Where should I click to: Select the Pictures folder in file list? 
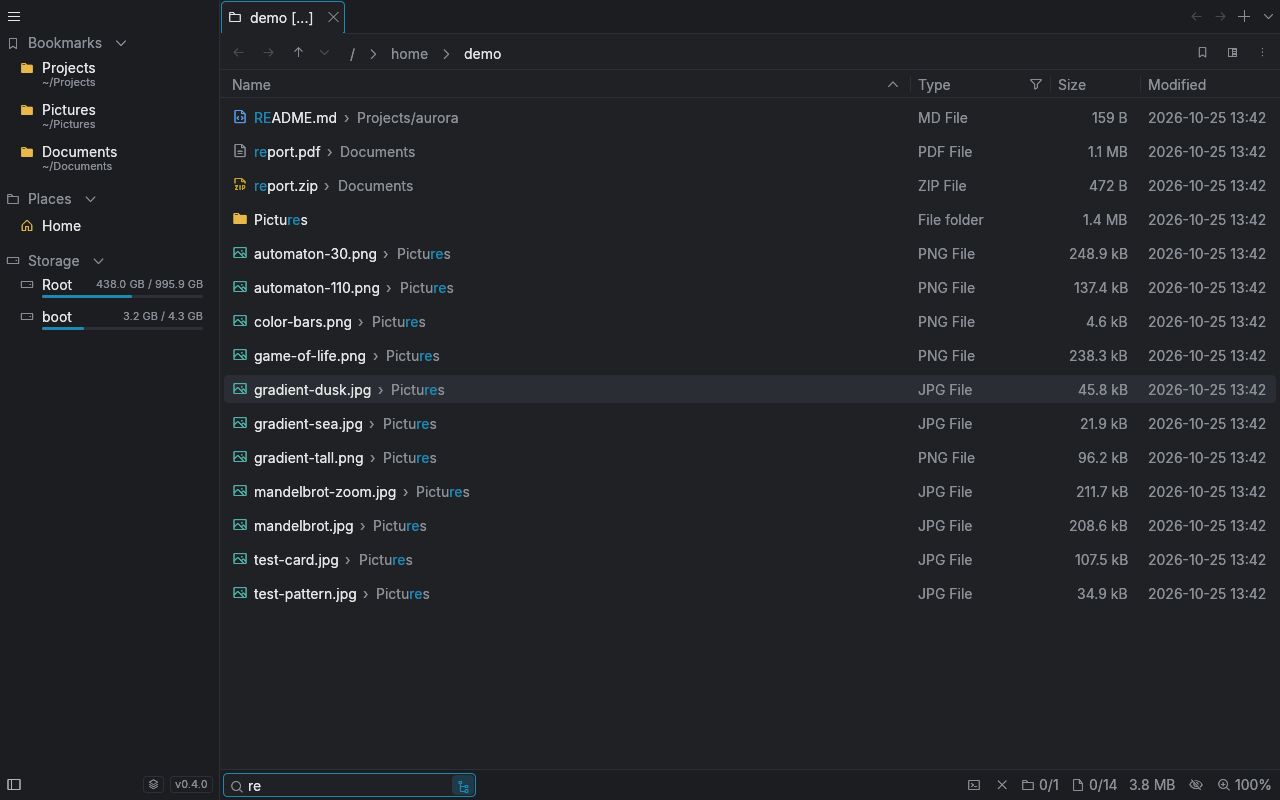pyautogui.click(x=750, y=220)
